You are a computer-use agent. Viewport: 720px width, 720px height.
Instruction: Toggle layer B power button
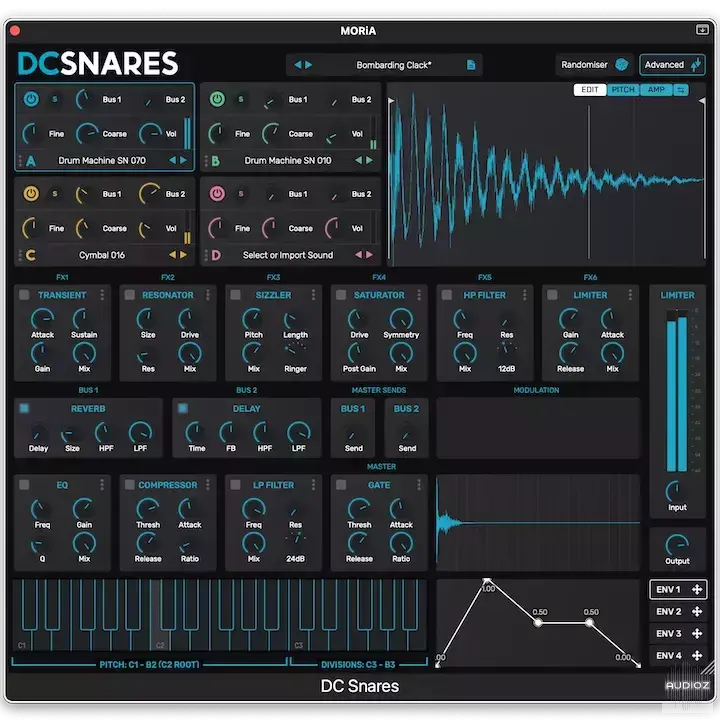217,99
